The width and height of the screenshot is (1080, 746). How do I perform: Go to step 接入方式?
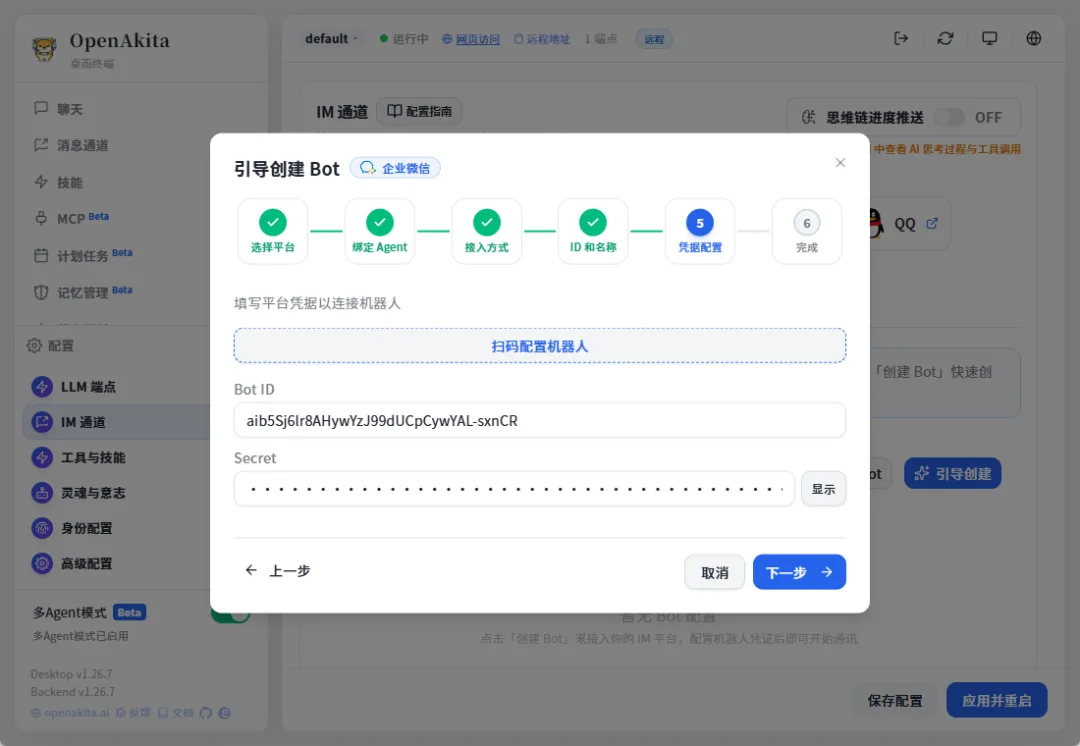pos(486,231)
